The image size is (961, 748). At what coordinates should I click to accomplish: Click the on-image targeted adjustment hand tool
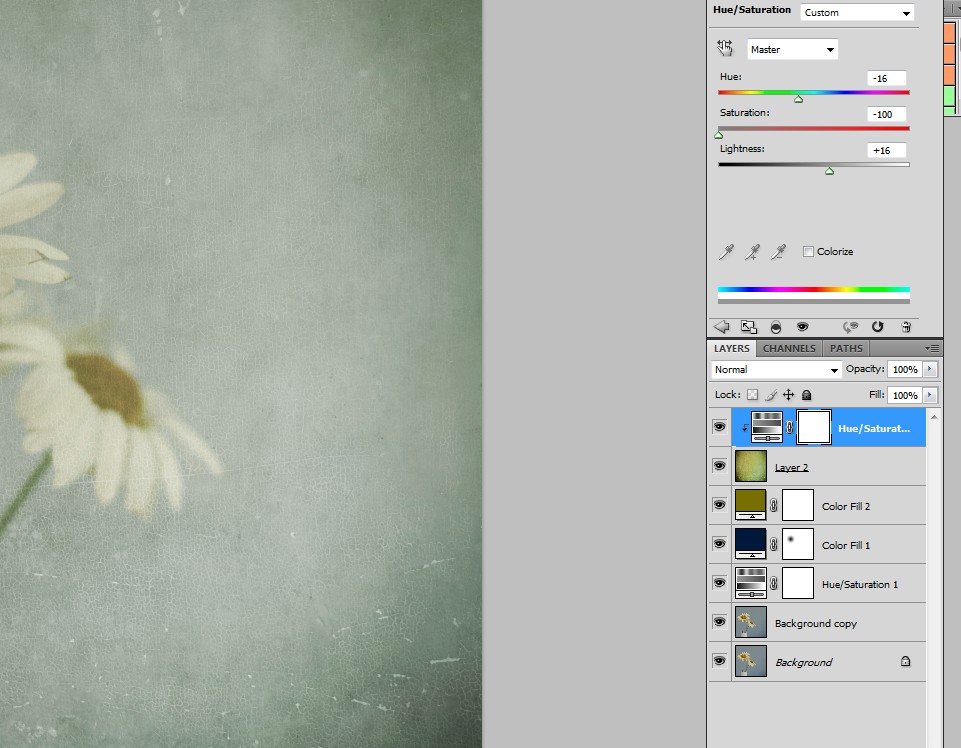coord(725,49)
